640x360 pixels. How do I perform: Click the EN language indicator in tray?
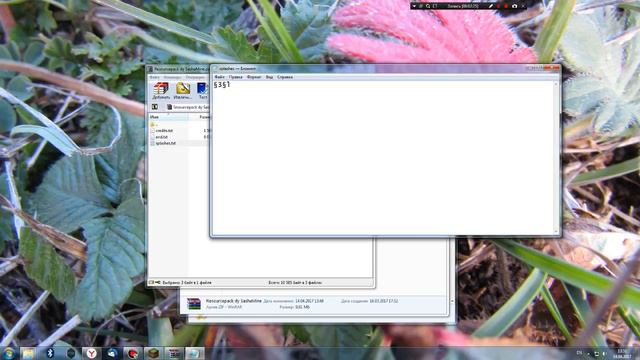579,353
